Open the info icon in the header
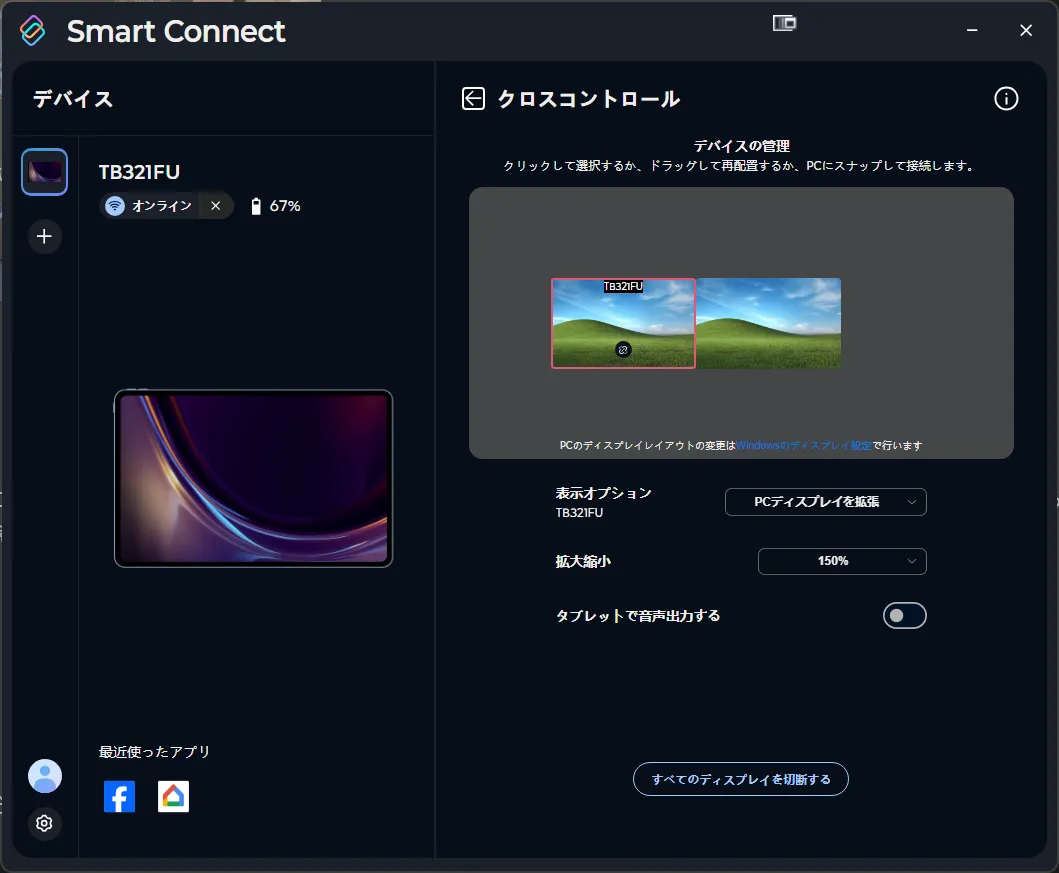 [1005, 98]
